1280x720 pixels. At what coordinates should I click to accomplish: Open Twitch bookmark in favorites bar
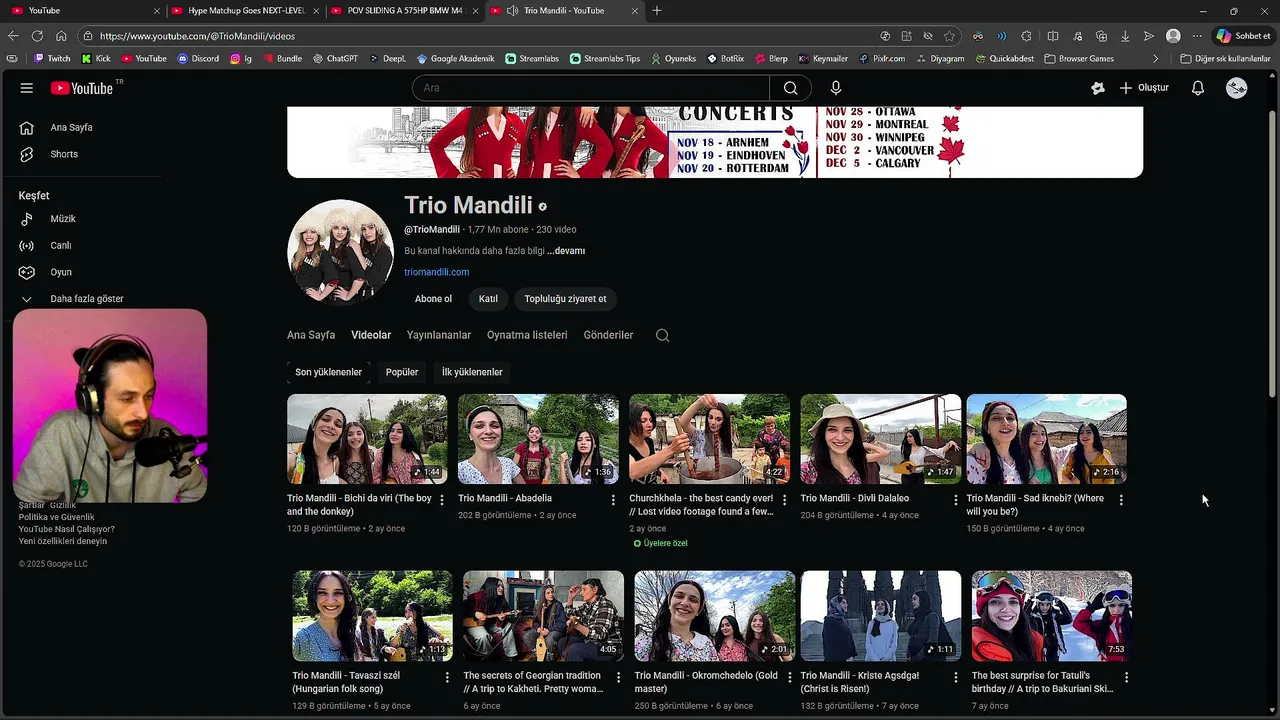[52, 59]
